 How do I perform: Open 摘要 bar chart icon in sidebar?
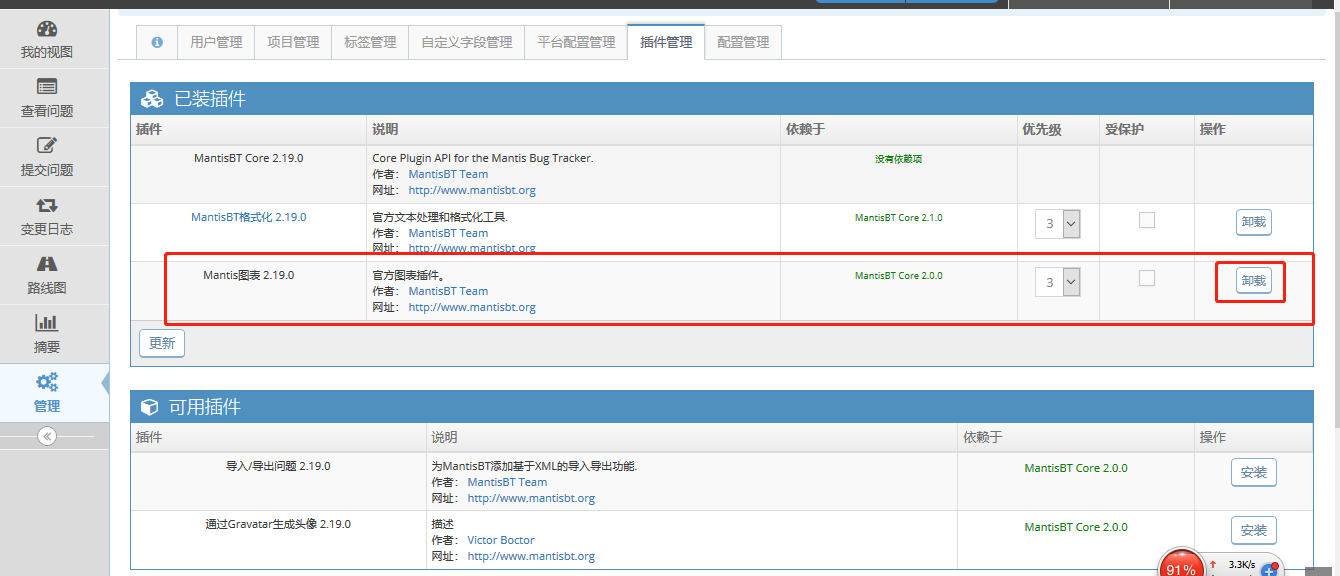pyautogui.click(x=47, y=322)
